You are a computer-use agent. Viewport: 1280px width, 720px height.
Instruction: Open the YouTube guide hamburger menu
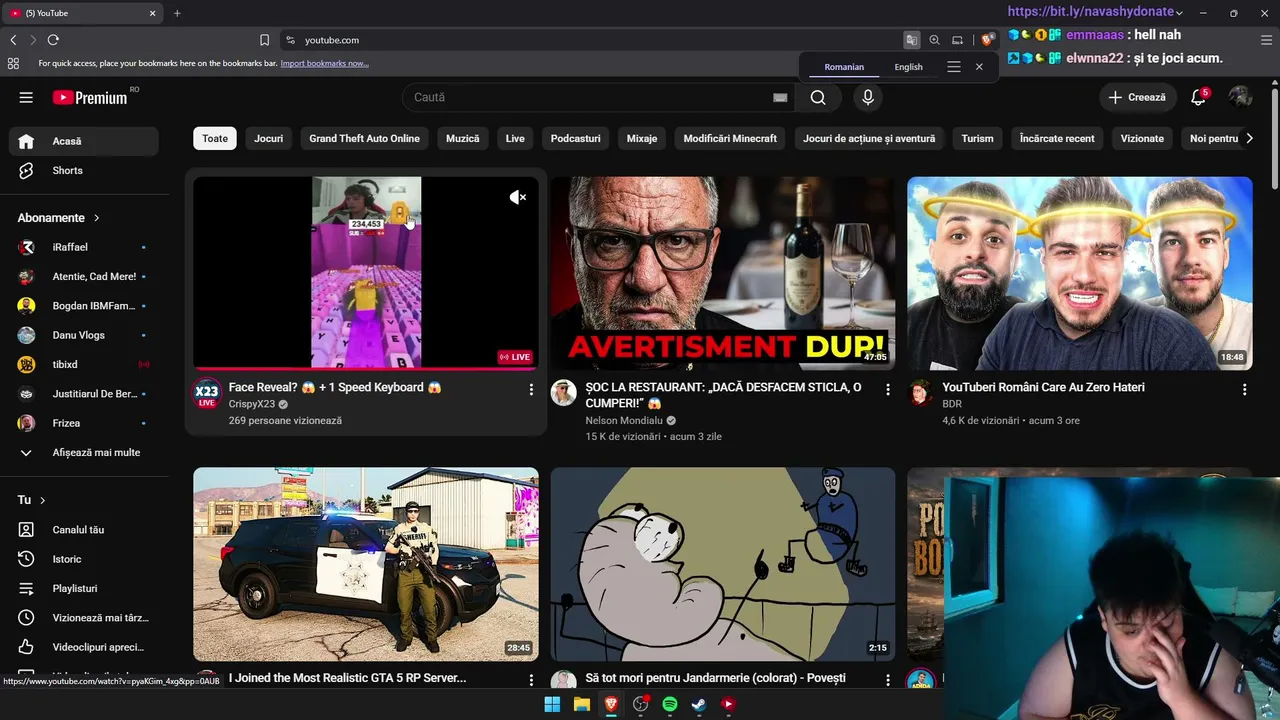26,97
